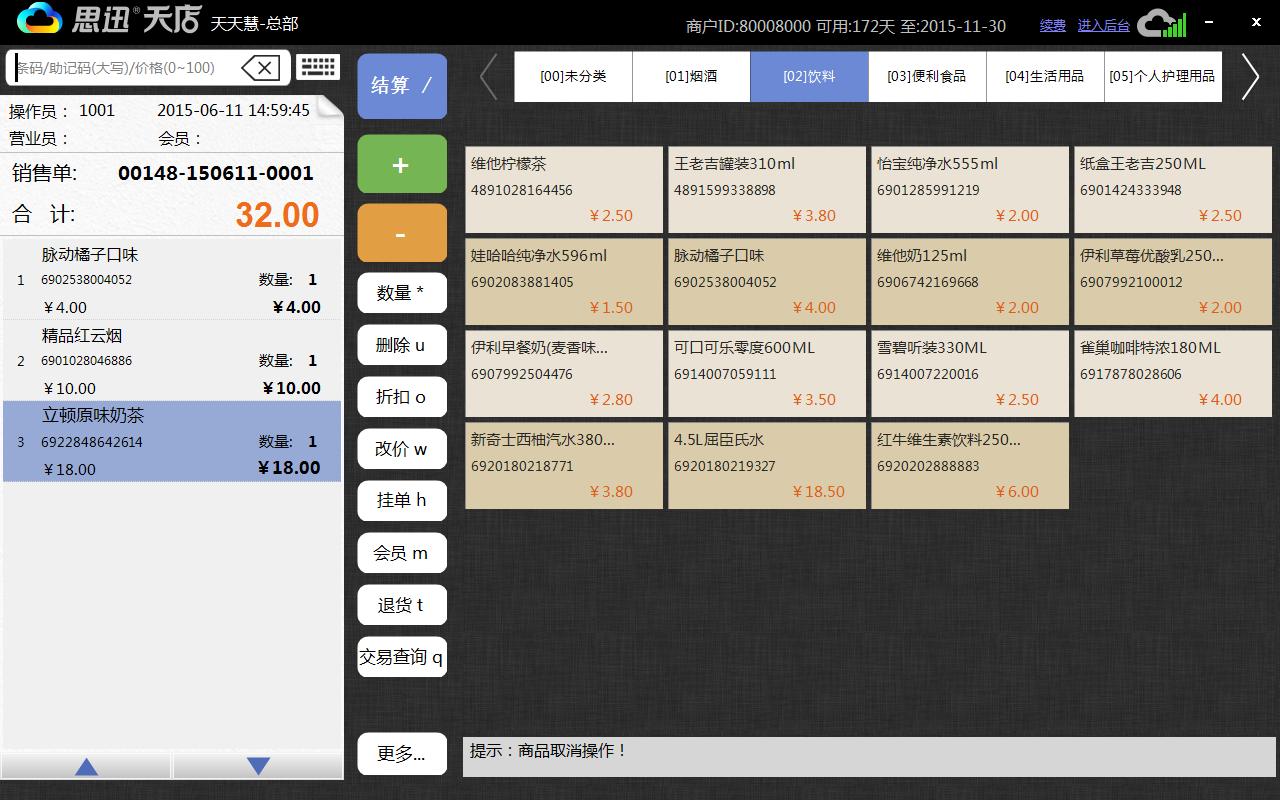The height and width of the screenshot is (800, 1280).
Task: Click the 挂单 hold-order button
Action: click(401, 500)
